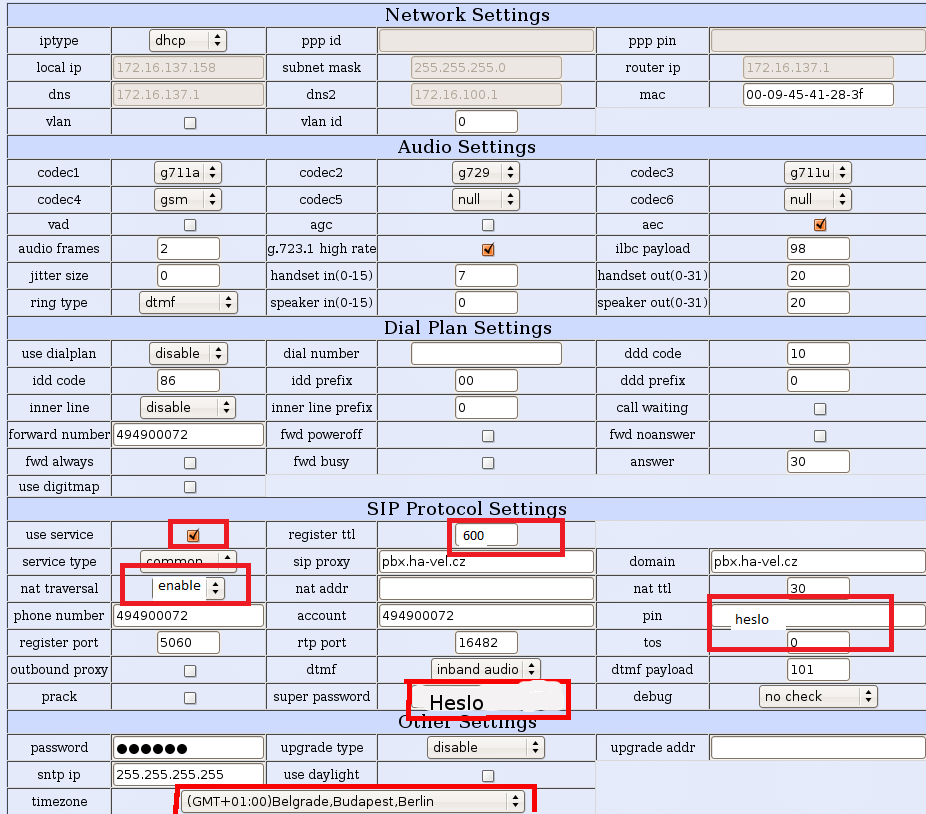Viewport: 926px width, 814px height.
Task: Focus the forward number field
Action: point(188,435)
